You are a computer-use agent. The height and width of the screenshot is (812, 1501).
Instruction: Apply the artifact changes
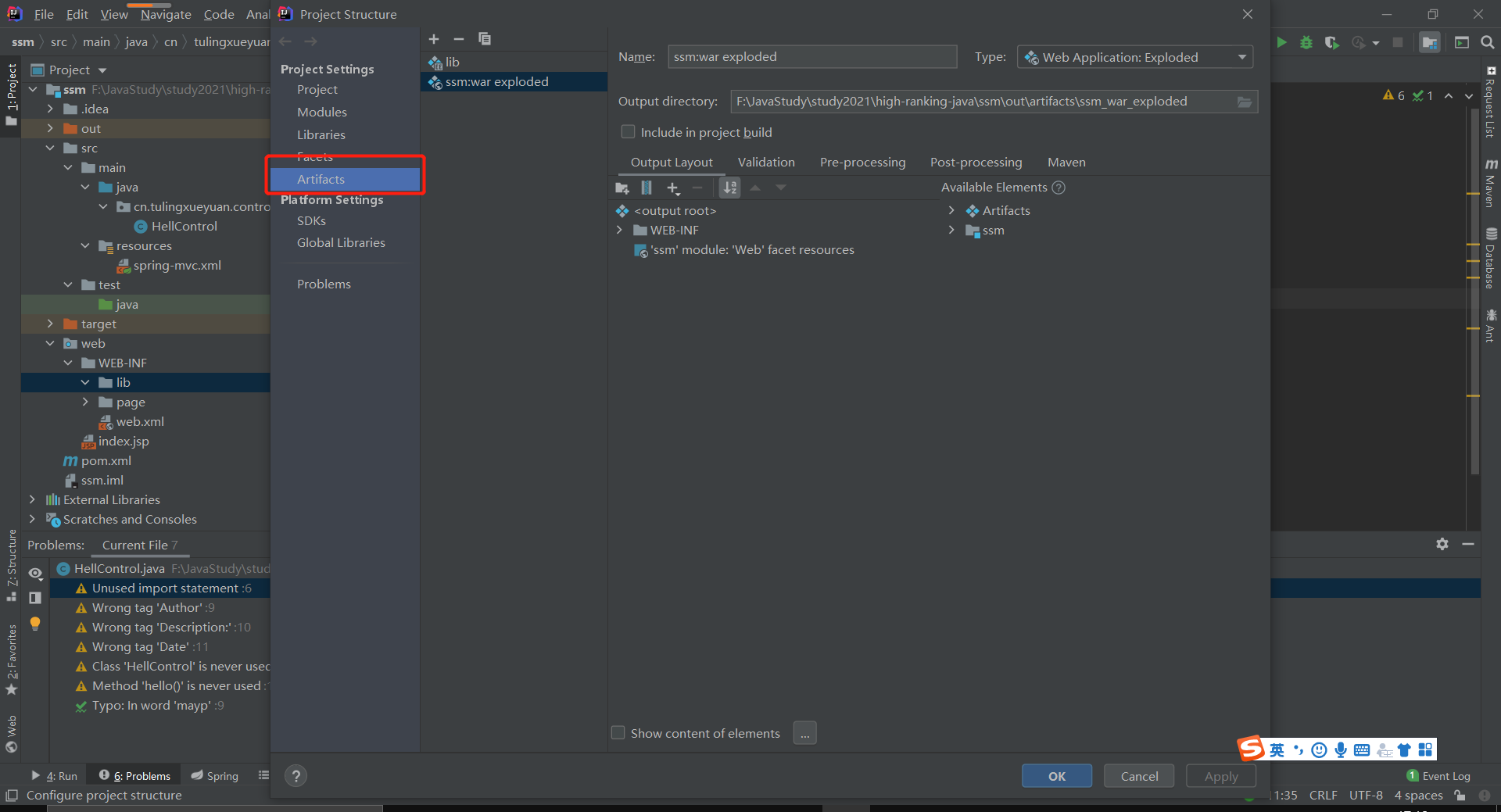tap(1220, 776)
